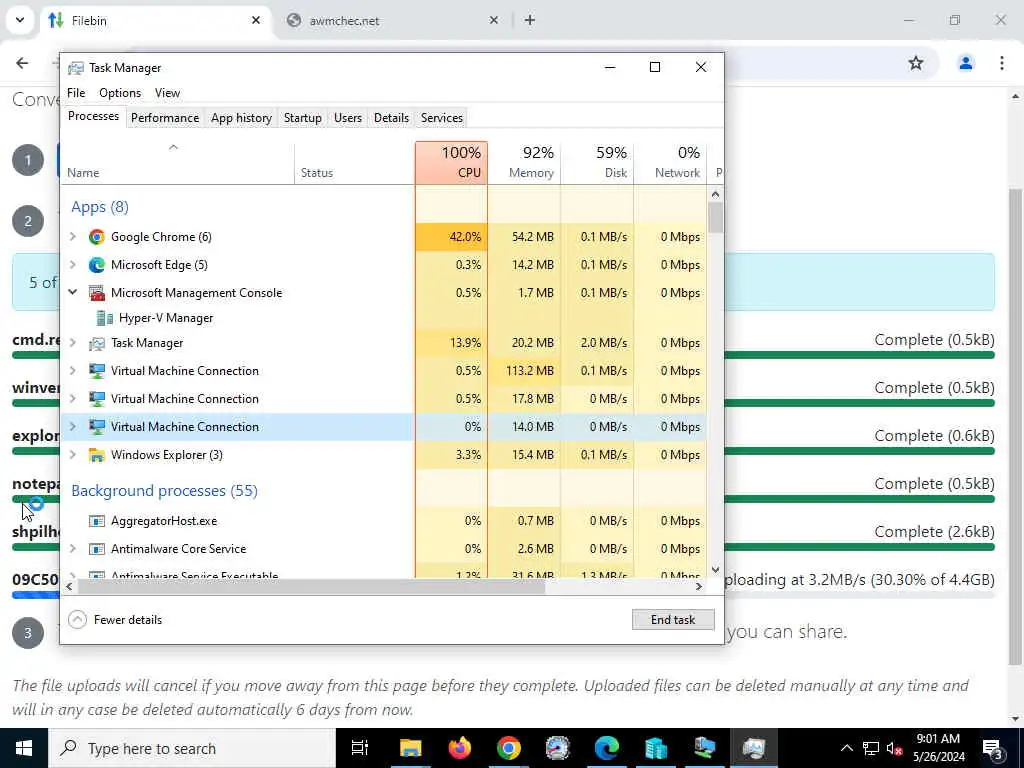Expand Virtual Machine Connection using 17.8 MB

pos(73,399)
